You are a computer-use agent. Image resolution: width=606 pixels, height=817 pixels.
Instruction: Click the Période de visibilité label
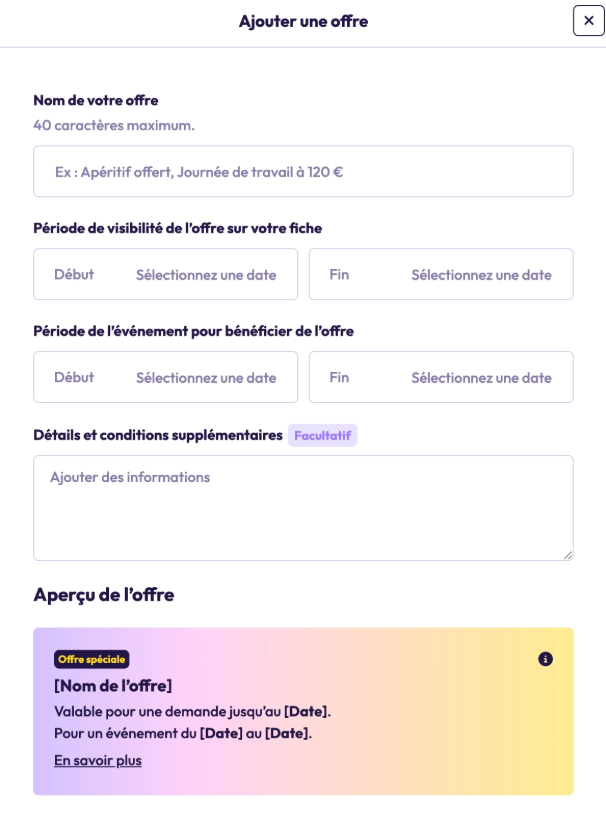tap(177, 228)
